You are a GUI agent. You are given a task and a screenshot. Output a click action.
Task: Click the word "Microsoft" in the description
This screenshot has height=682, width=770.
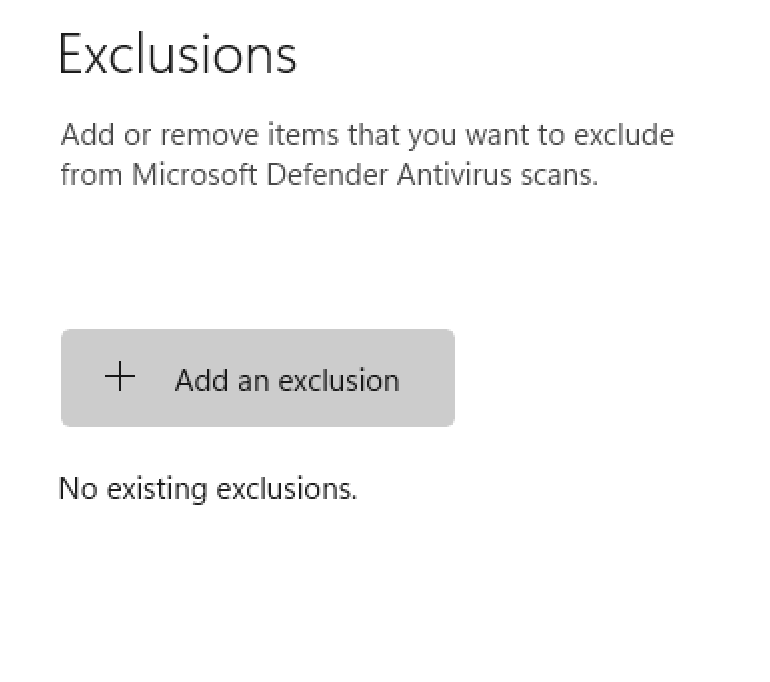coord(189,175)
